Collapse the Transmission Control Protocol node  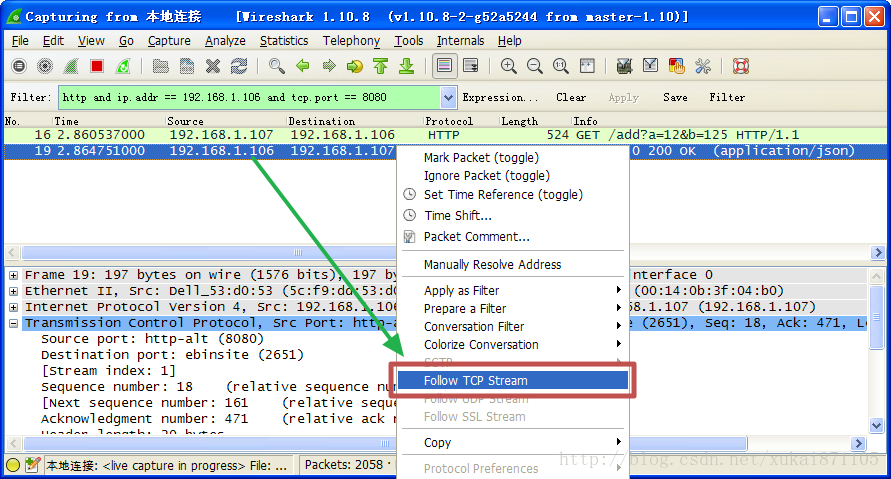14,323
